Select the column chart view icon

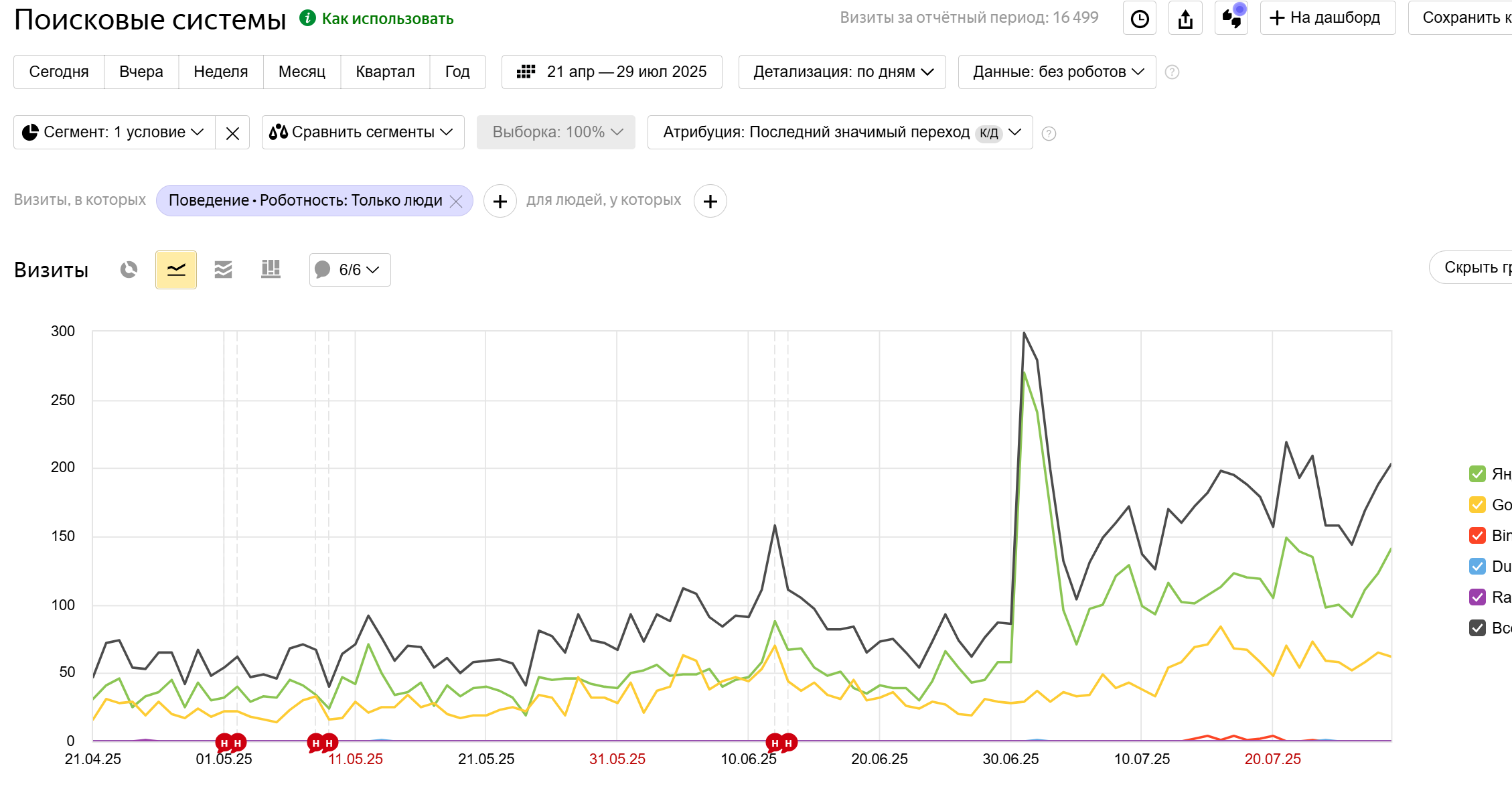pos(271,270)
